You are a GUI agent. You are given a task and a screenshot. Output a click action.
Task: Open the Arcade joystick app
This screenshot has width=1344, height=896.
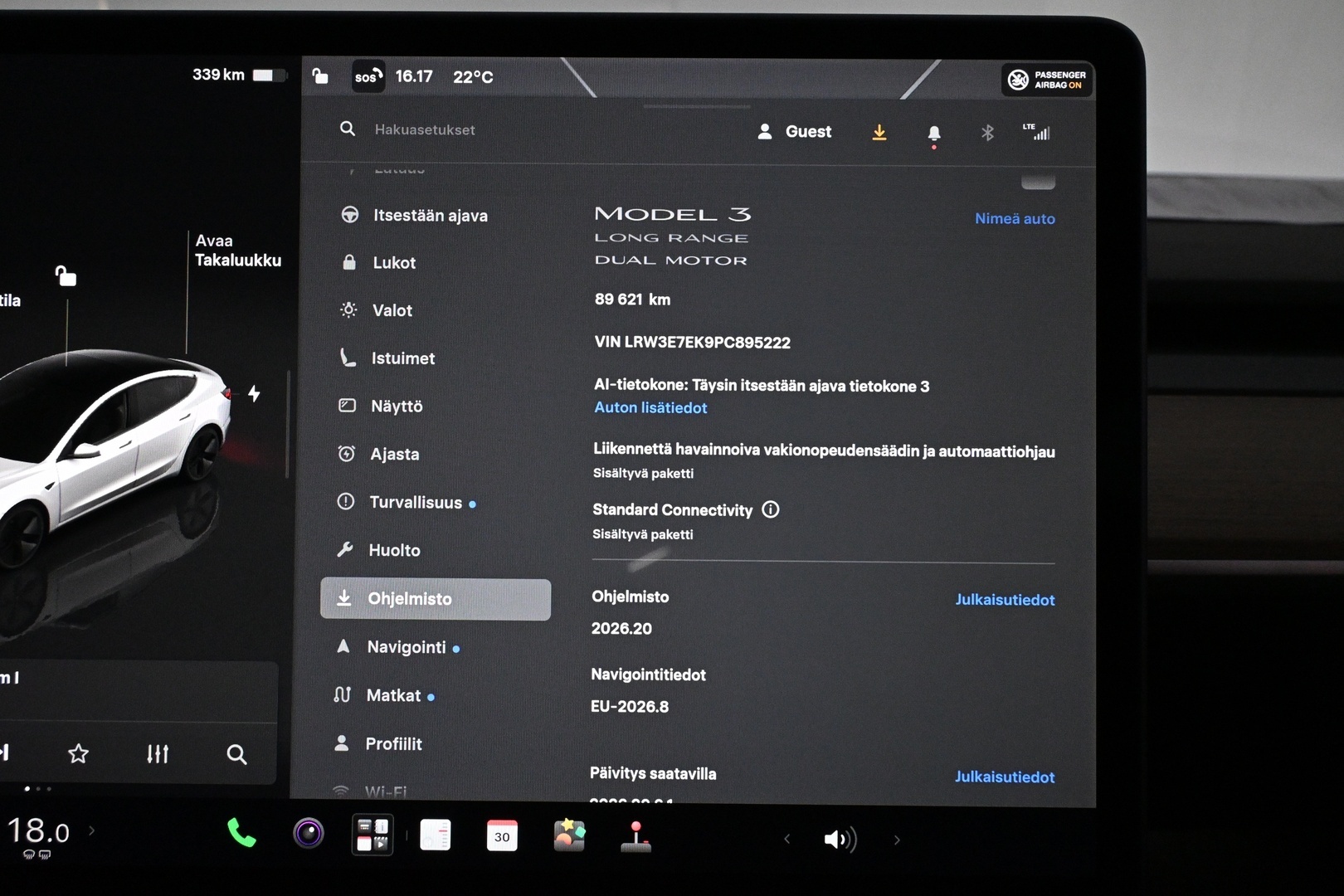636,836
